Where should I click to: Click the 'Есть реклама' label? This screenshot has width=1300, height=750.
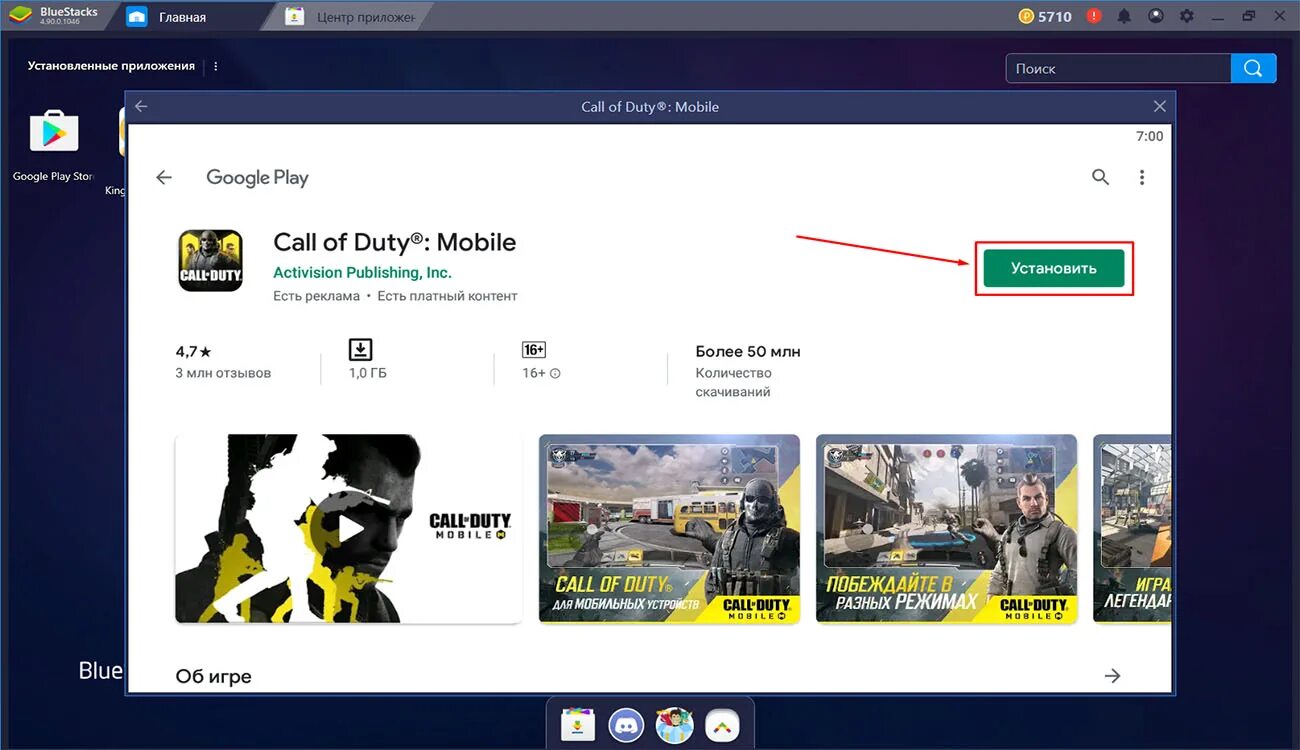(x=316, y=296)
